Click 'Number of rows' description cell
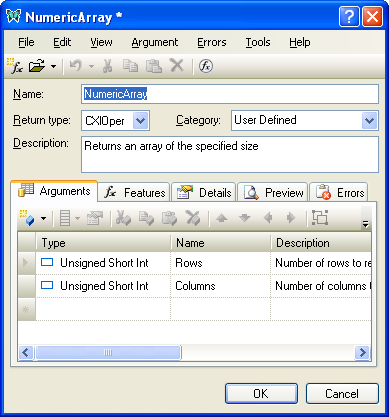The width and height of the screenshot is (389, 417). (x=321, y=263)
